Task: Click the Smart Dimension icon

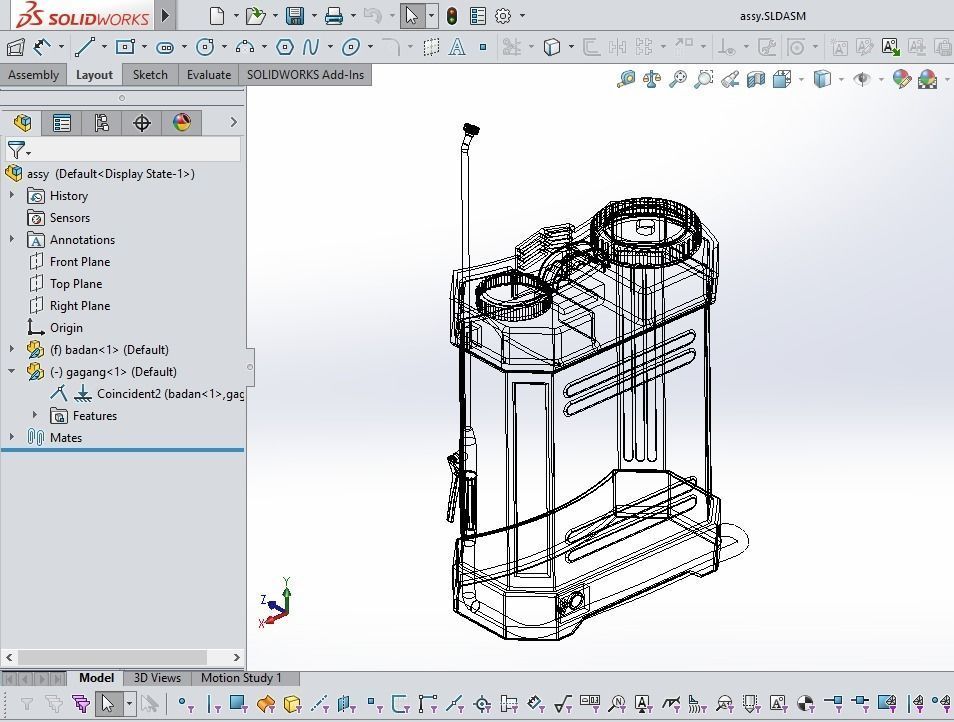Action: click(41, 47)
